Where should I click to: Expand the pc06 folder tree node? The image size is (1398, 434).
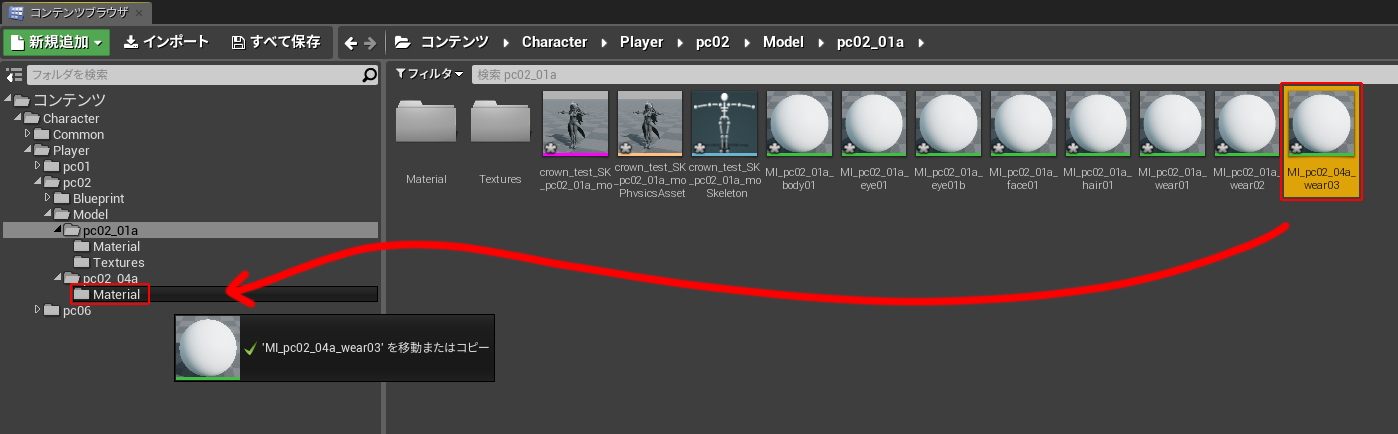point(39,309)
